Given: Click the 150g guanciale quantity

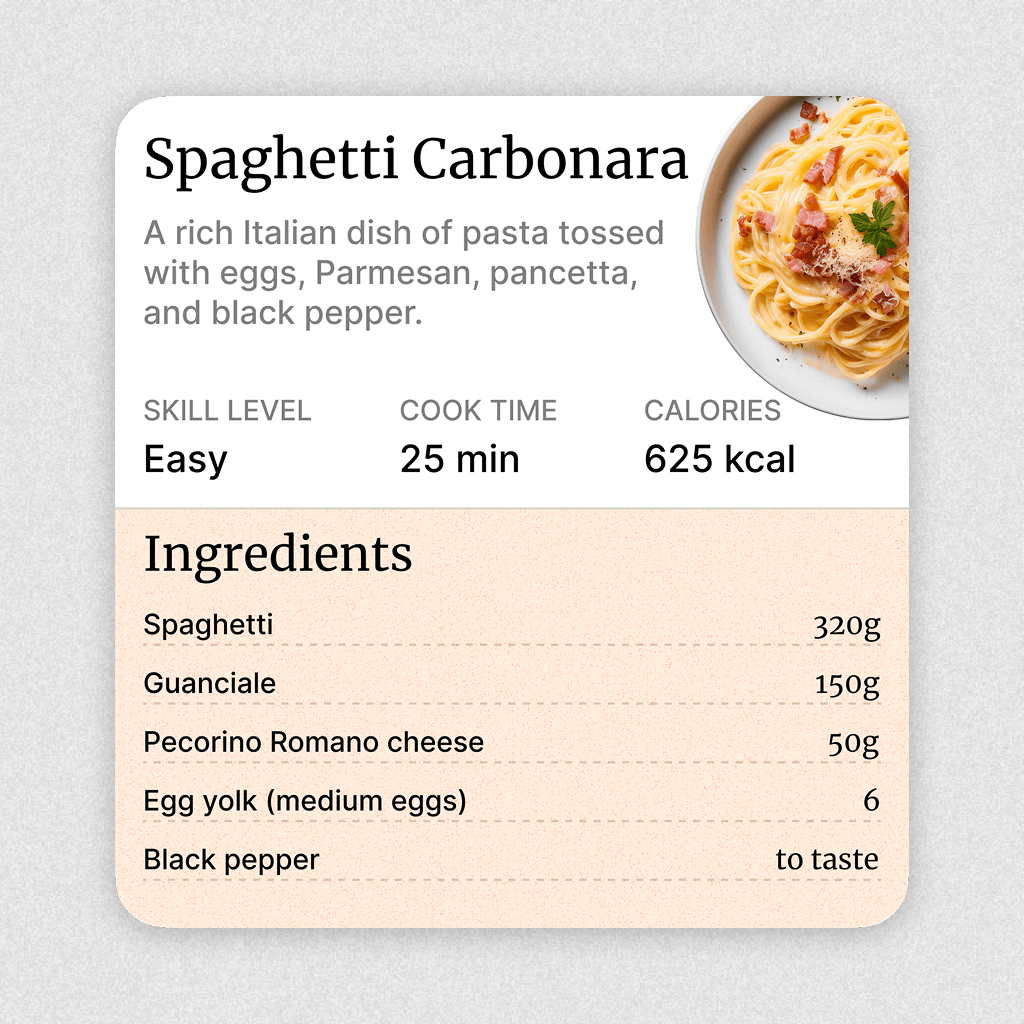Looking at the screenshot, I should click(x=847, y=685).
